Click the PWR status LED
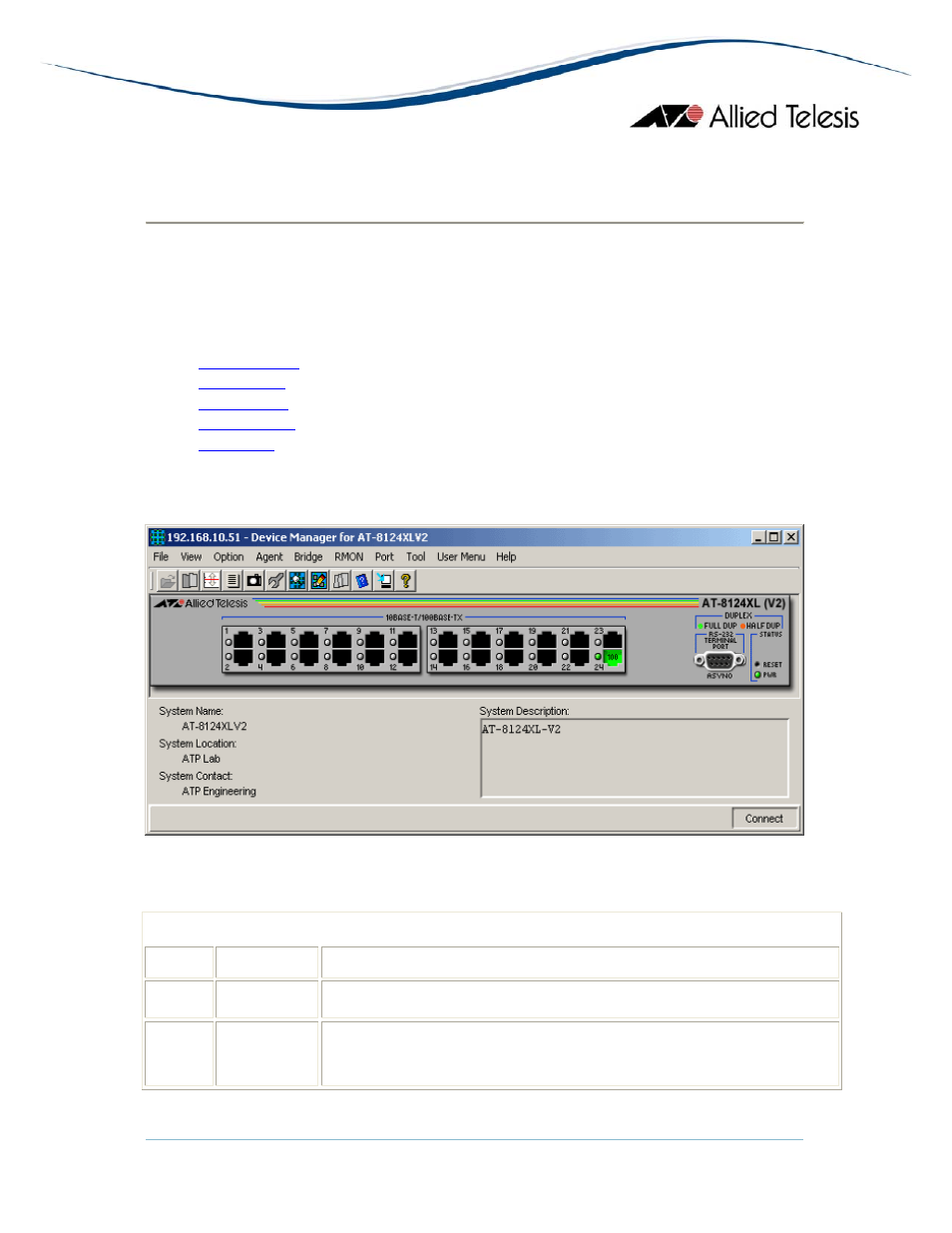Viewport: 952px width, 1233px height. (758, 675)
